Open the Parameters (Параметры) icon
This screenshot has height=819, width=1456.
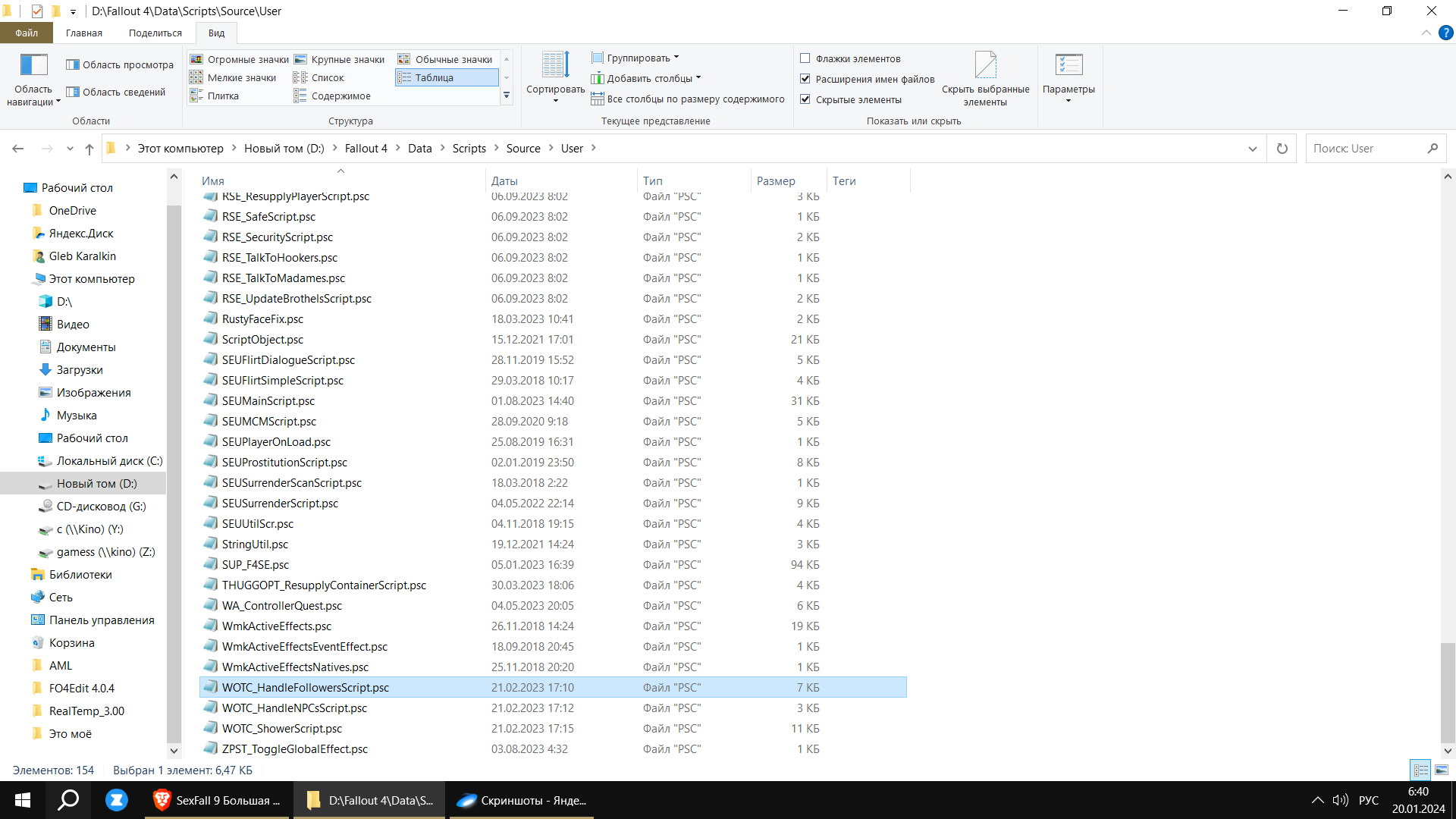[x=1068, y=66]
